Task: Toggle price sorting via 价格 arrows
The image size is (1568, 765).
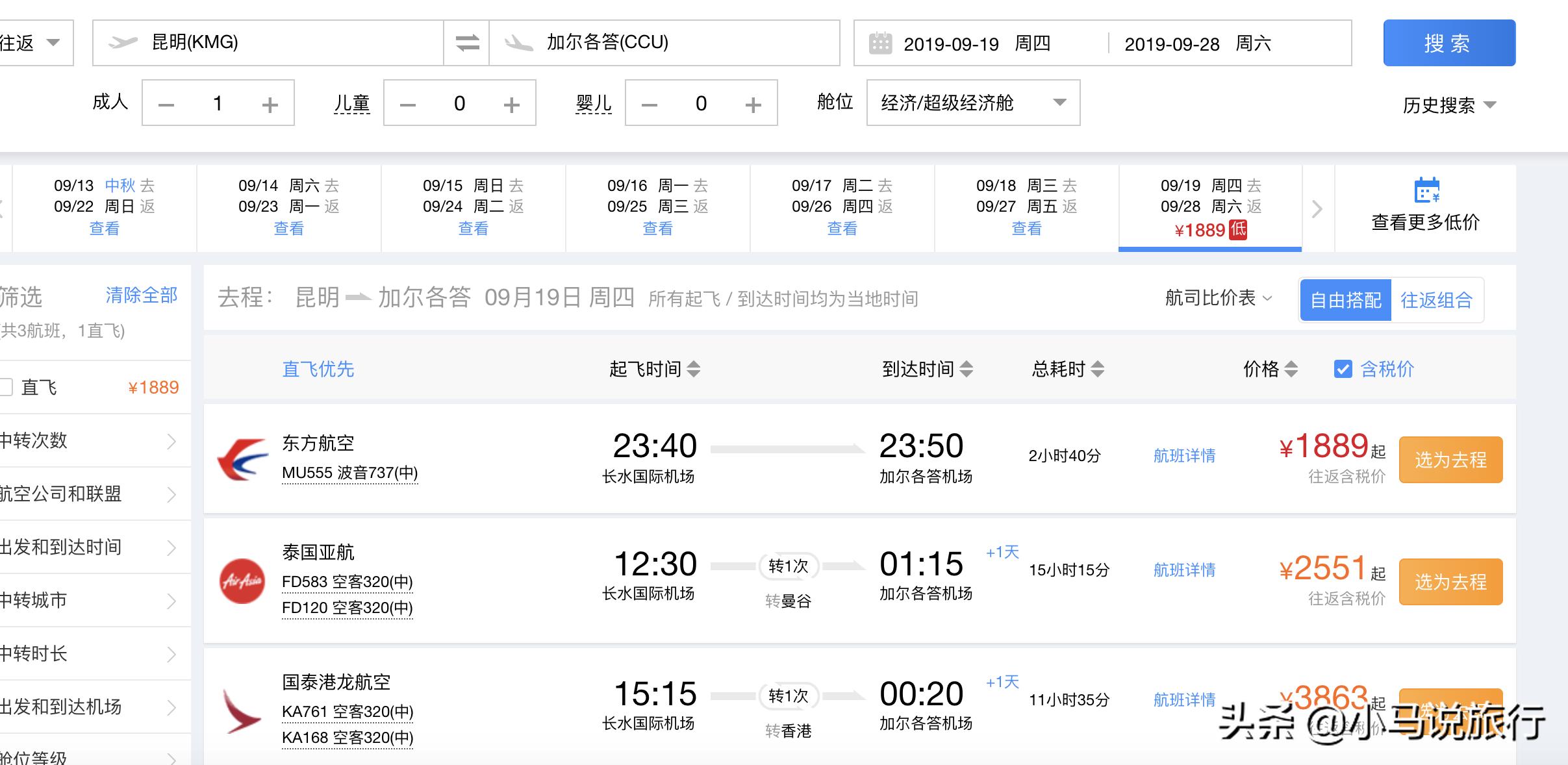Action: click(1293, 369)
